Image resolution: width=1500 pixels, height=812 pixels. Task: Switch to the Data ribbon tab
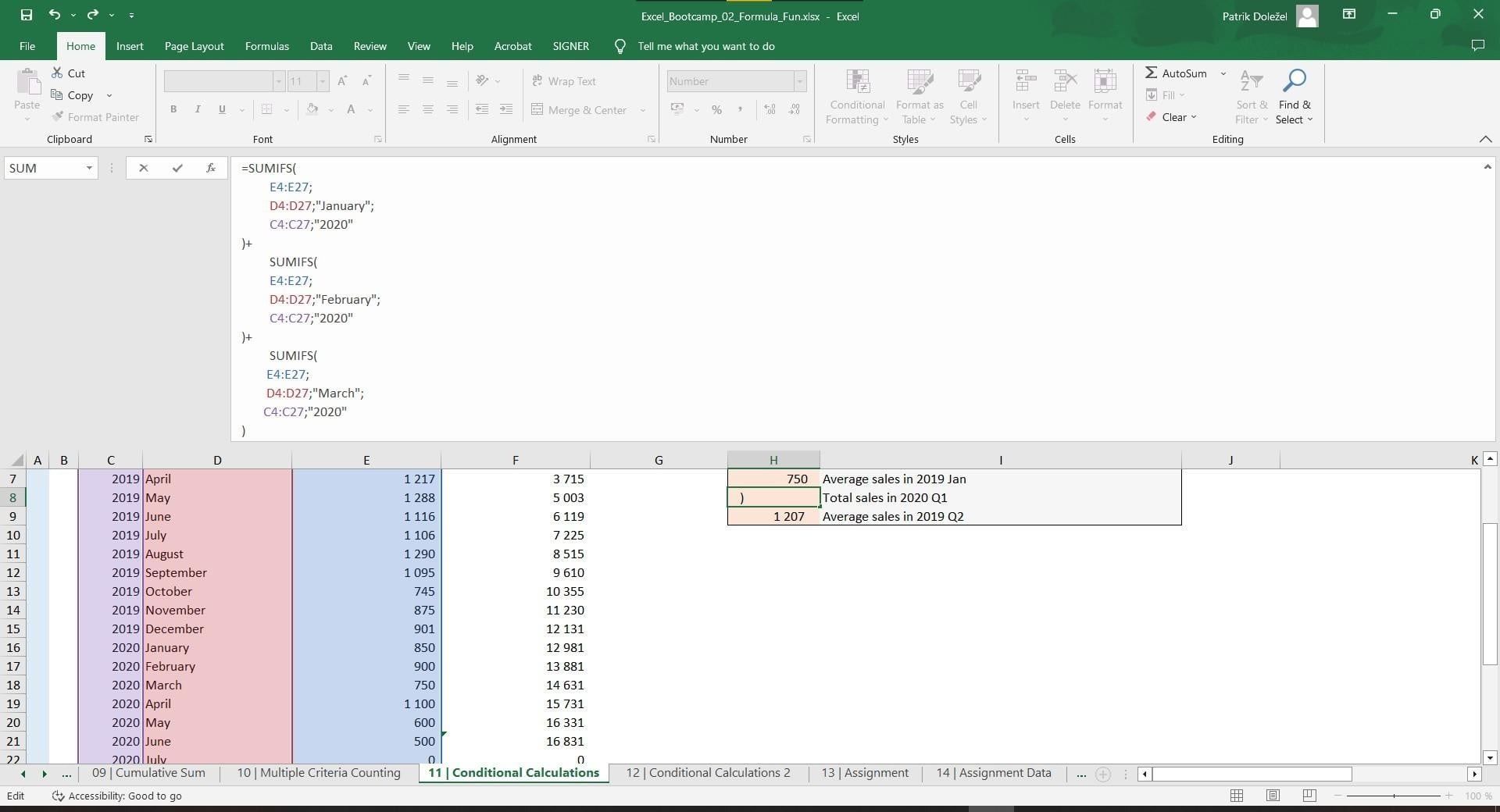pyautogui.click(x=321, y=46)
